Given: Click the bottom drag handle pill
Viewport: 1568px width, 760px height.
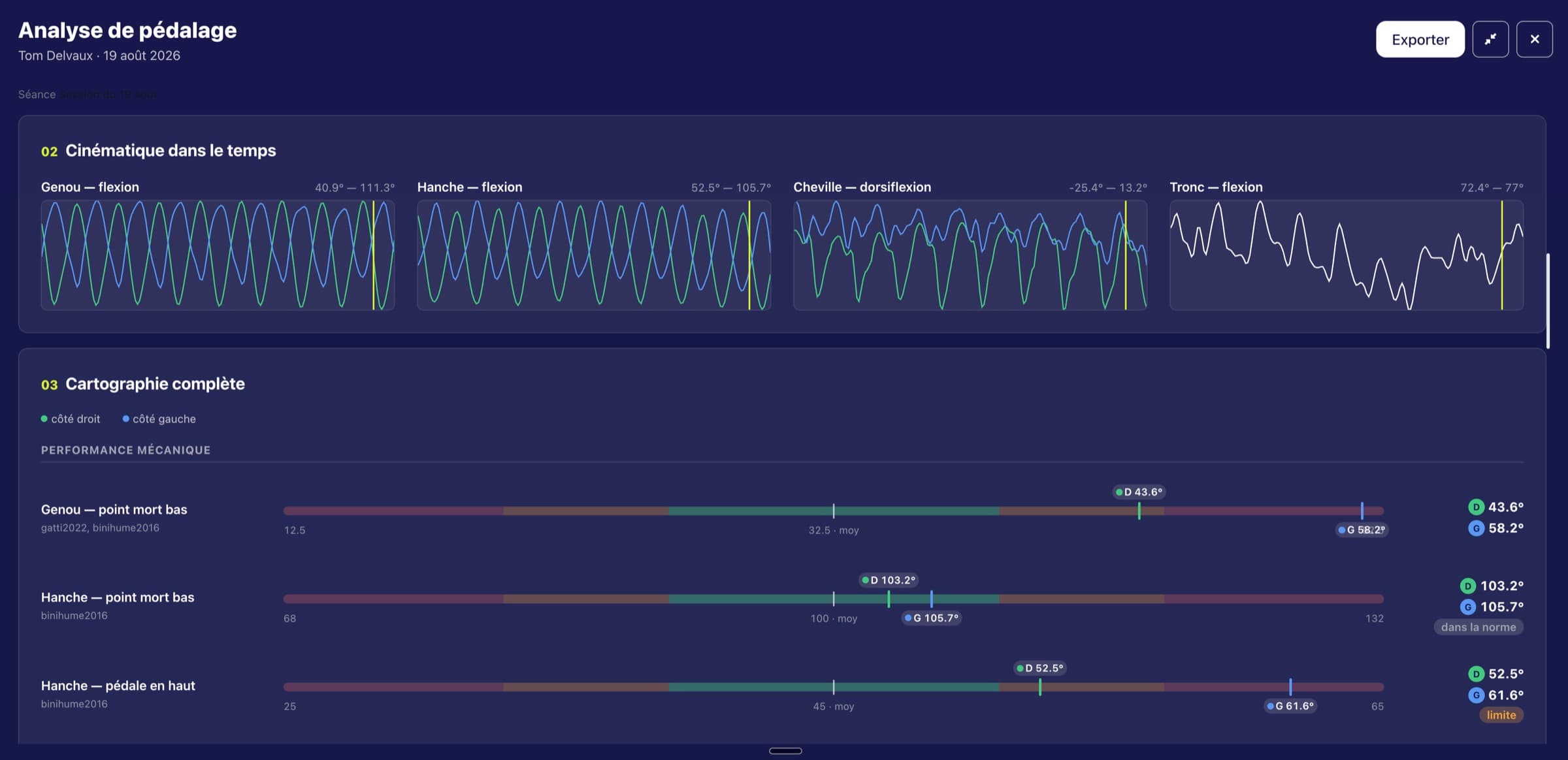Looking at the screenshot, I should point(785,751).
